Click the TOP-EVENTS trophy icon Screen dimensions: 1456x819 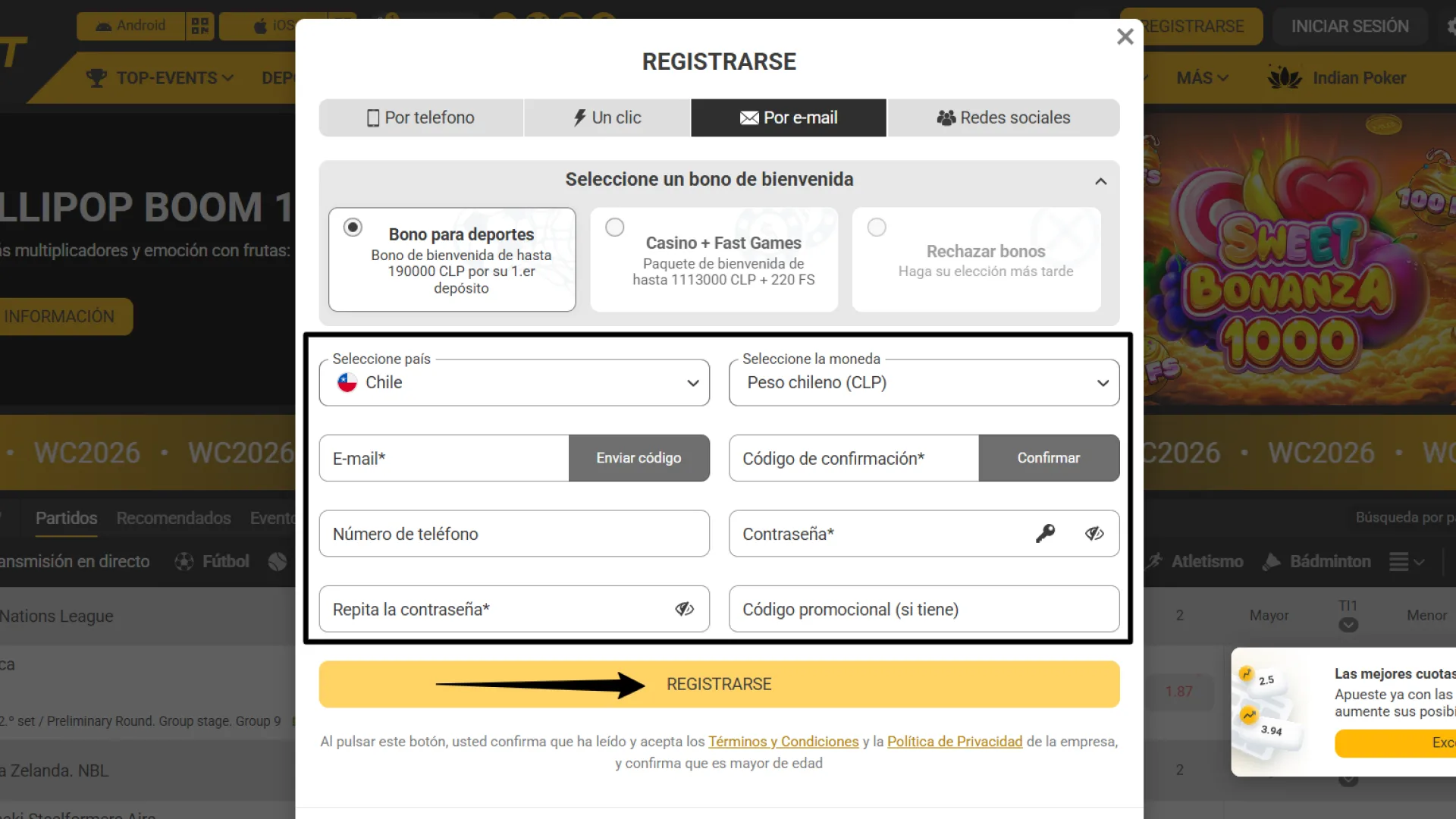pyautogui.click(x=96, y=78)
